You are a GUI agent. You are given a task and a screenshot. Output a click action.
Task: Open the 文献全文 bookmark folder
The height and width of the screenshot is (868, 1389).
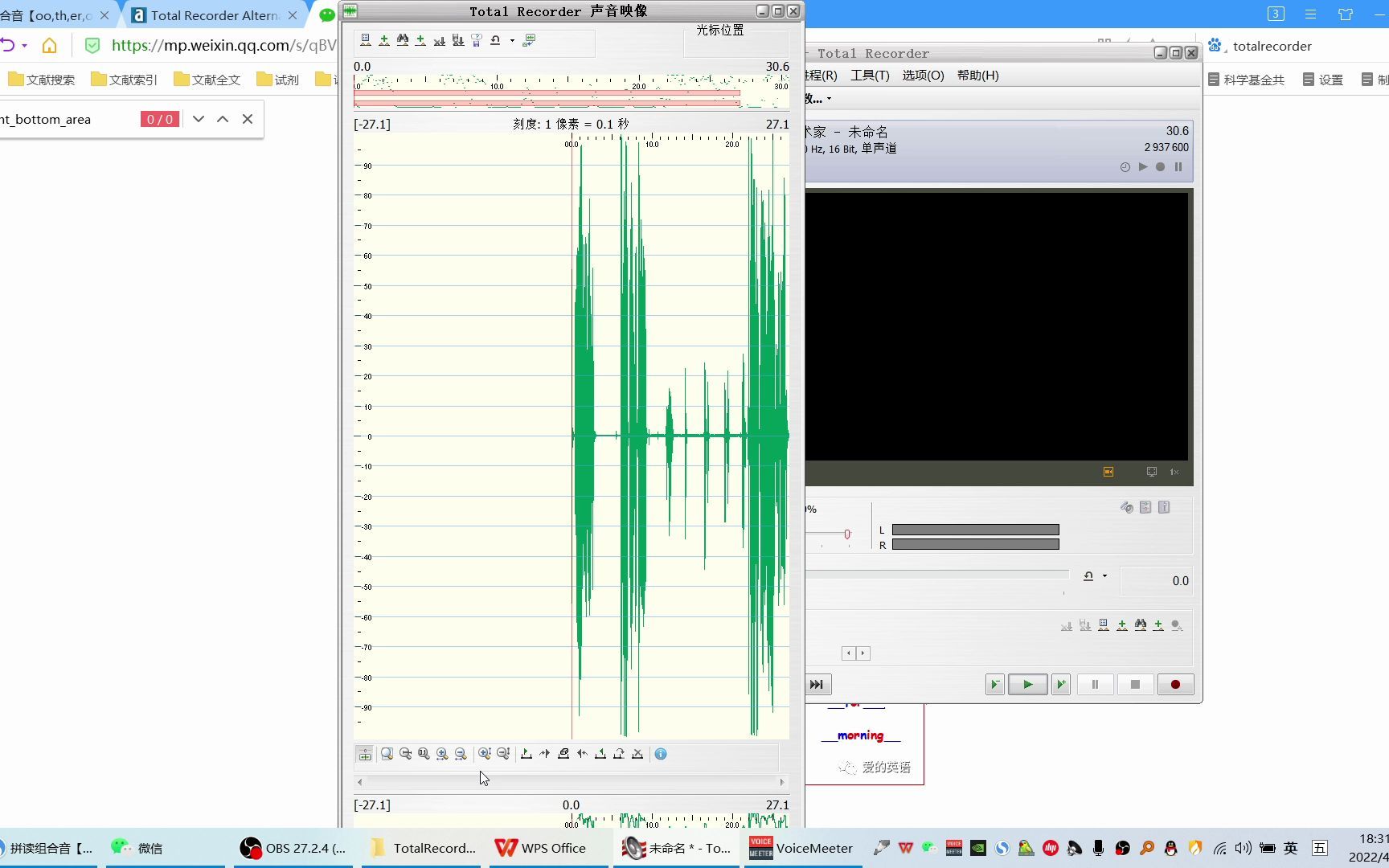point(207,80)
